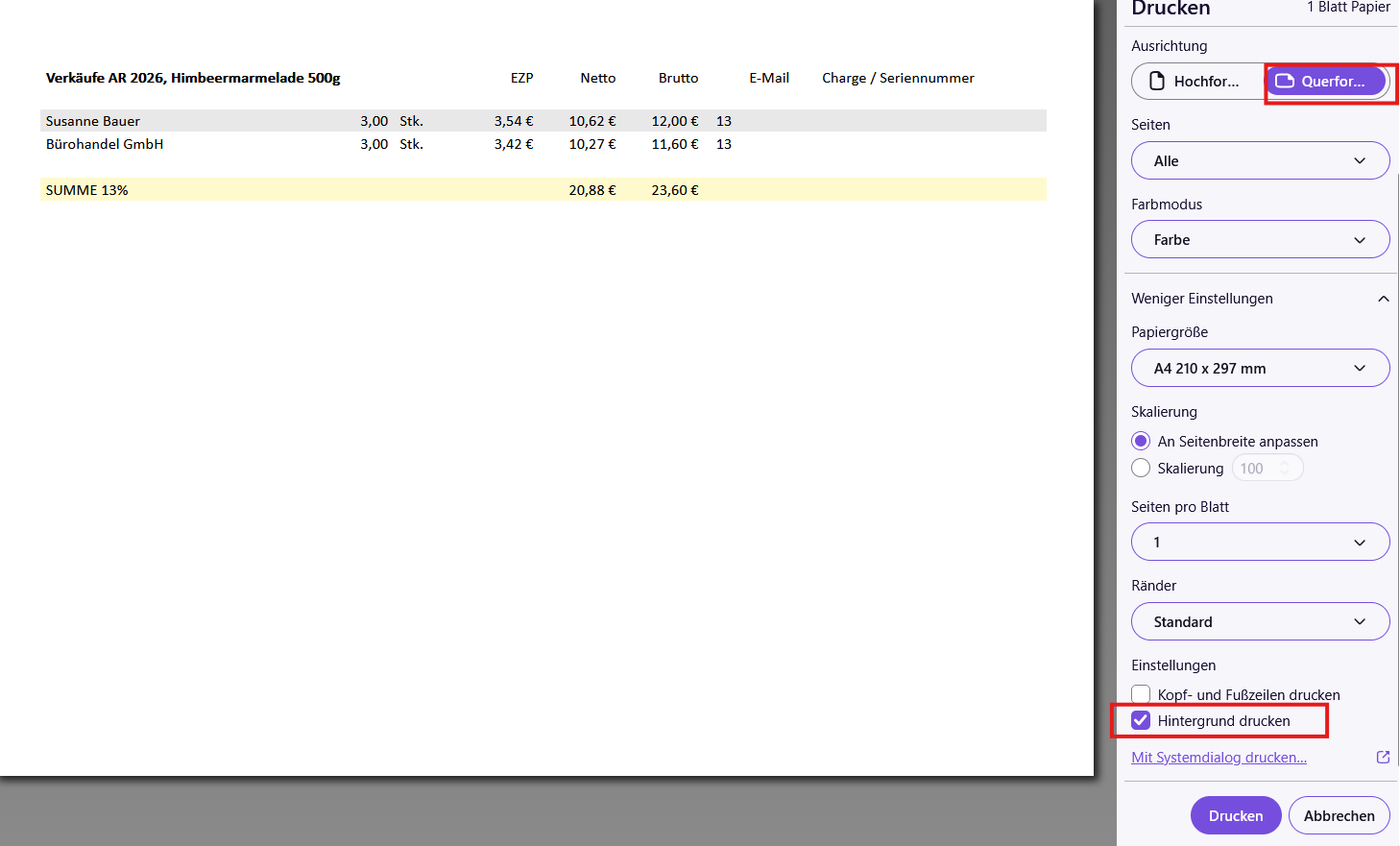This screenshot has width=1400, height=846.
Task: Click the SUMME 13% label in preview
Action: coord(86,190)
